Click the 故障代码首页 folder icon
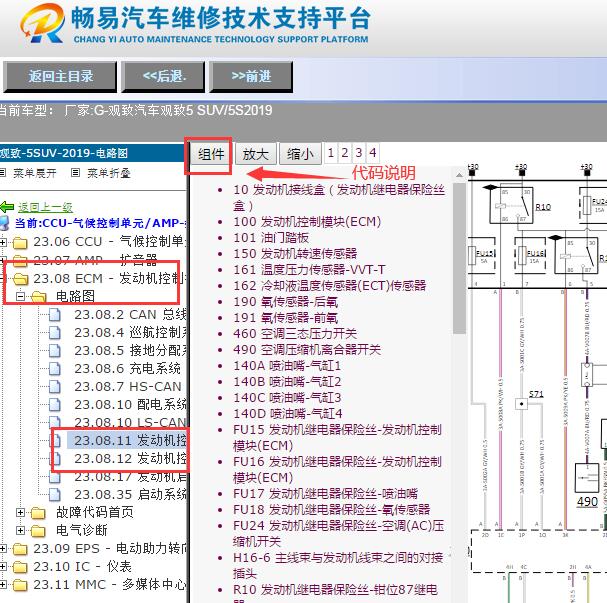 point(38,513)
